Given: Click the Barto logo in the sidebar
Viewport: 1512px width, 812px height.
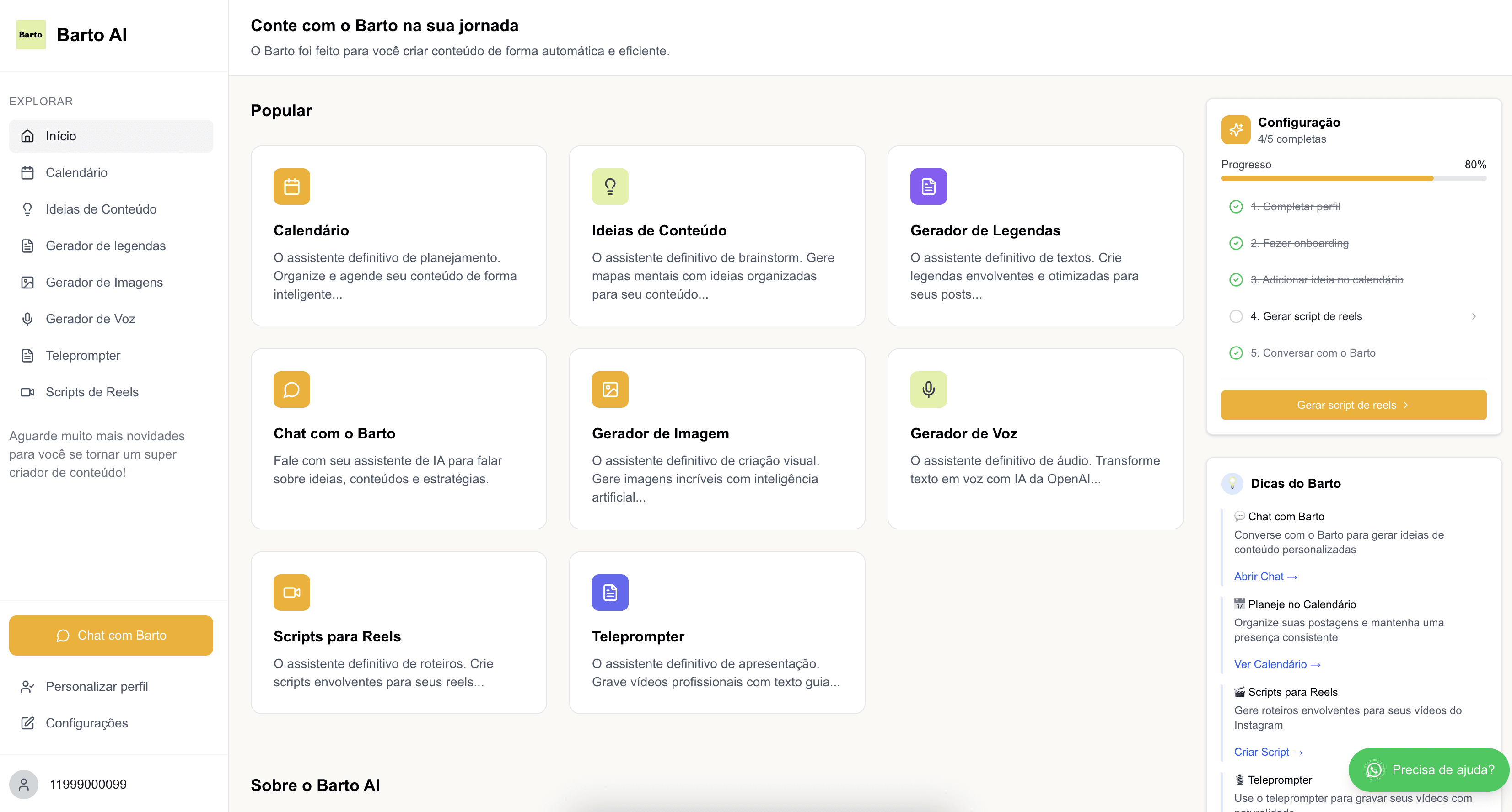Looking at the screenshot, I should 31,35.
